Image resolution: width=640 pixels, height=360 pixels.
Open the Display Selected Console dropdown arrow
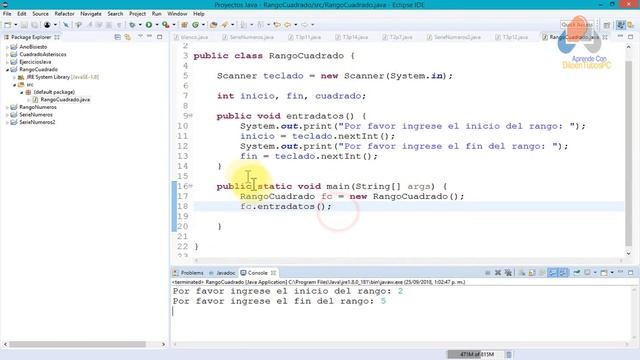[x=595, y=273]
